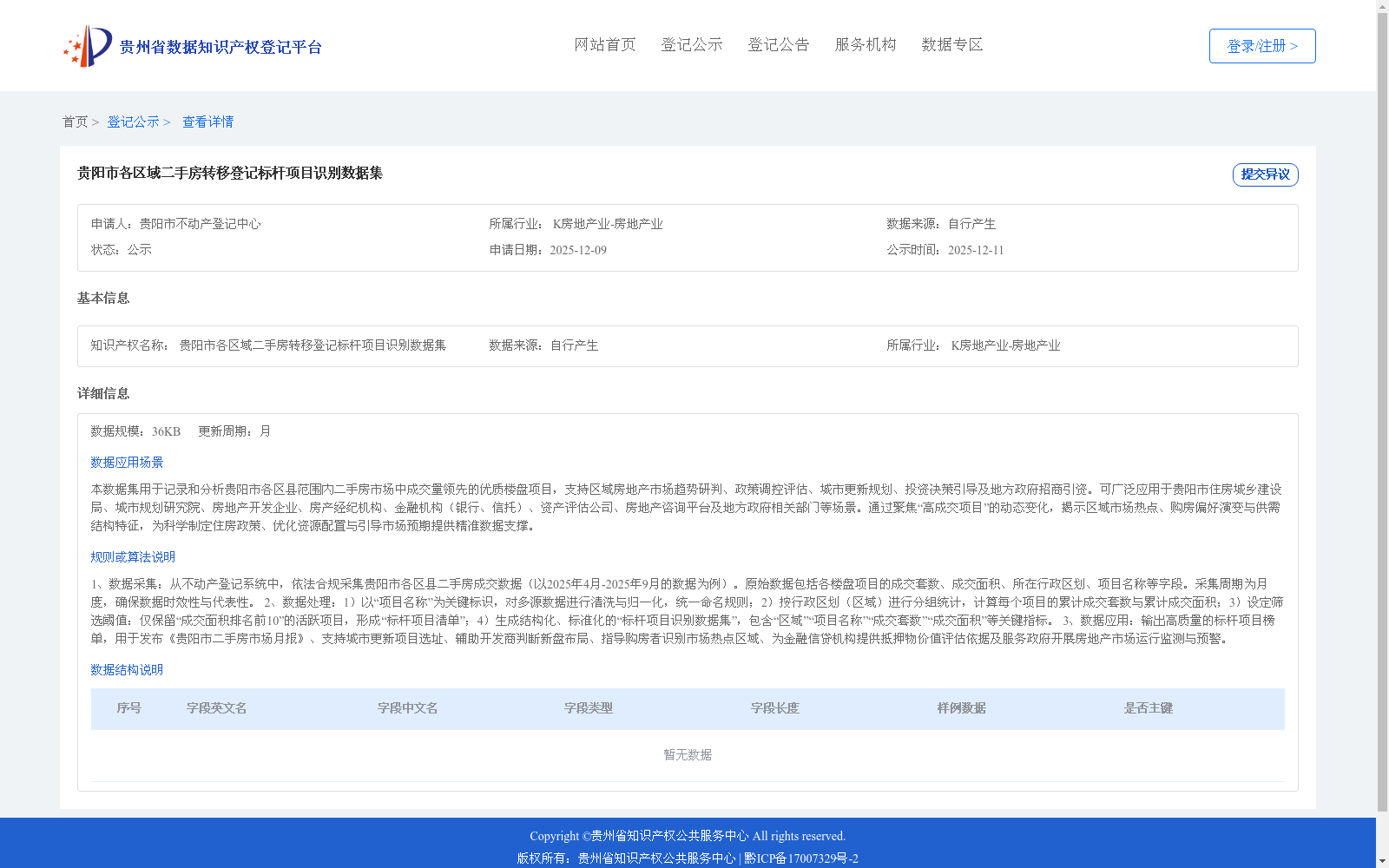This screenshot has width=1389, height=868.
Task: Click the scrollbar up arrow
Action: [x=1382, y=6]
